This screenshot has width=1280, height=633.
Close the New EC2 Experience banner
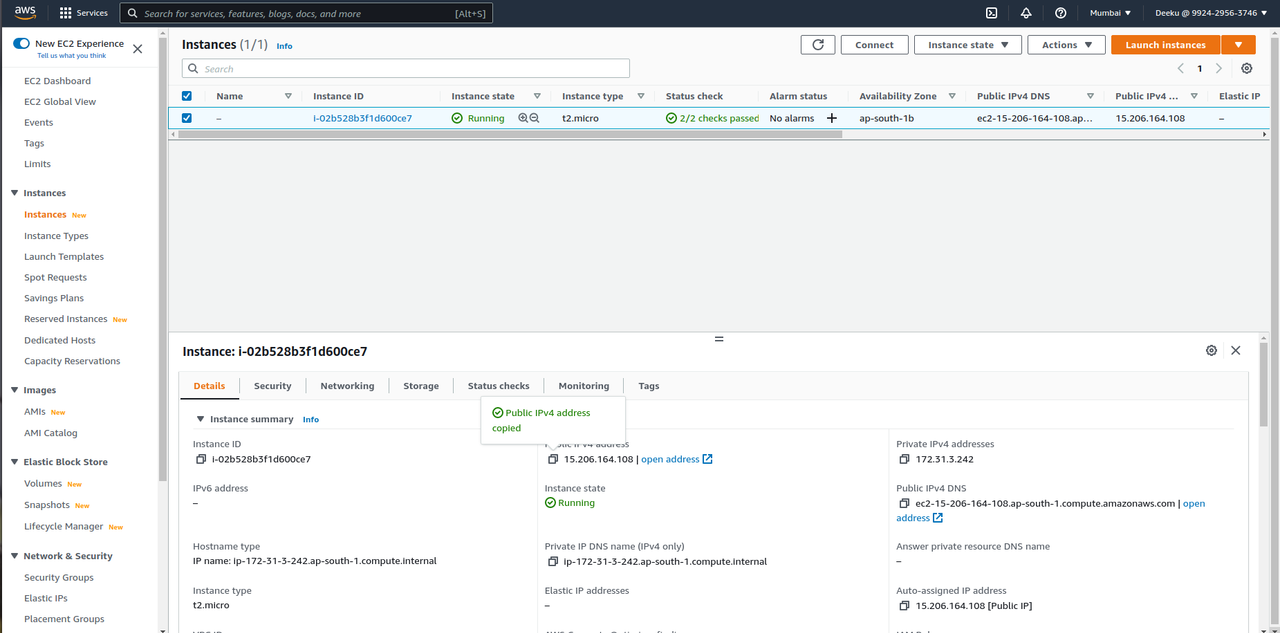pyautogui.click(x=137, y=49)
